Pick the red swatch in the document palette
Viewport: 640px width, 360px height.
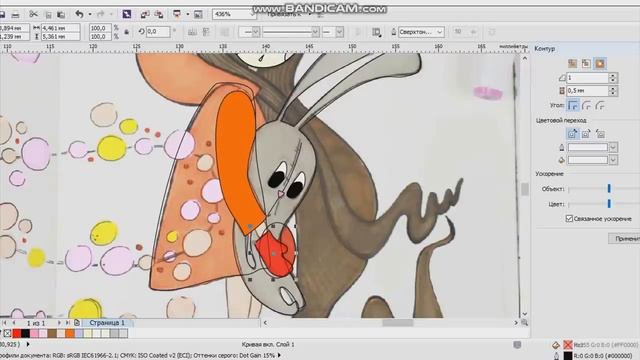[x=17, y=333]
